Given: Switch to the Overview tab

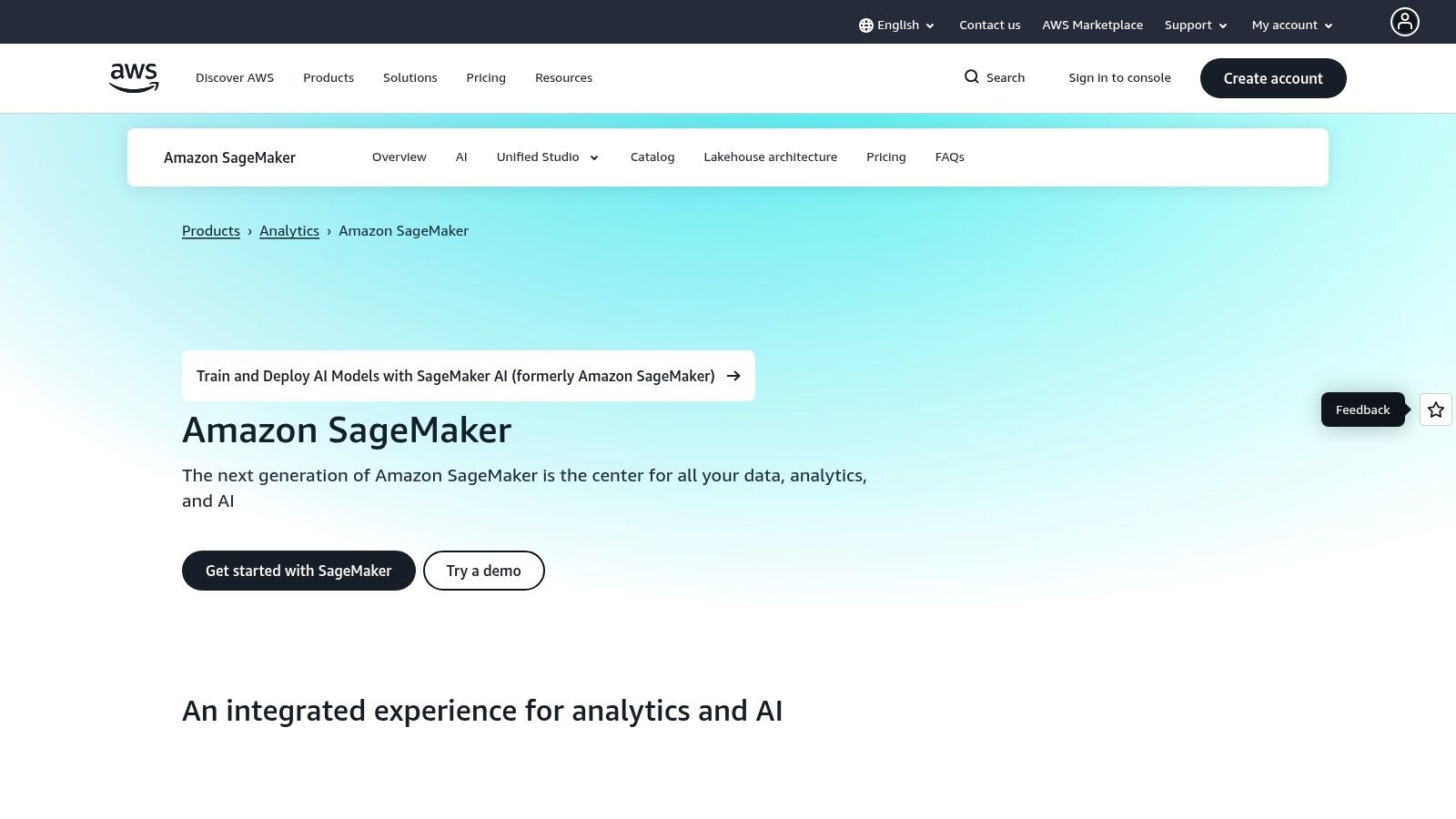Looking at the screenshot, I should pyautogui.click(x=399, y=157).
